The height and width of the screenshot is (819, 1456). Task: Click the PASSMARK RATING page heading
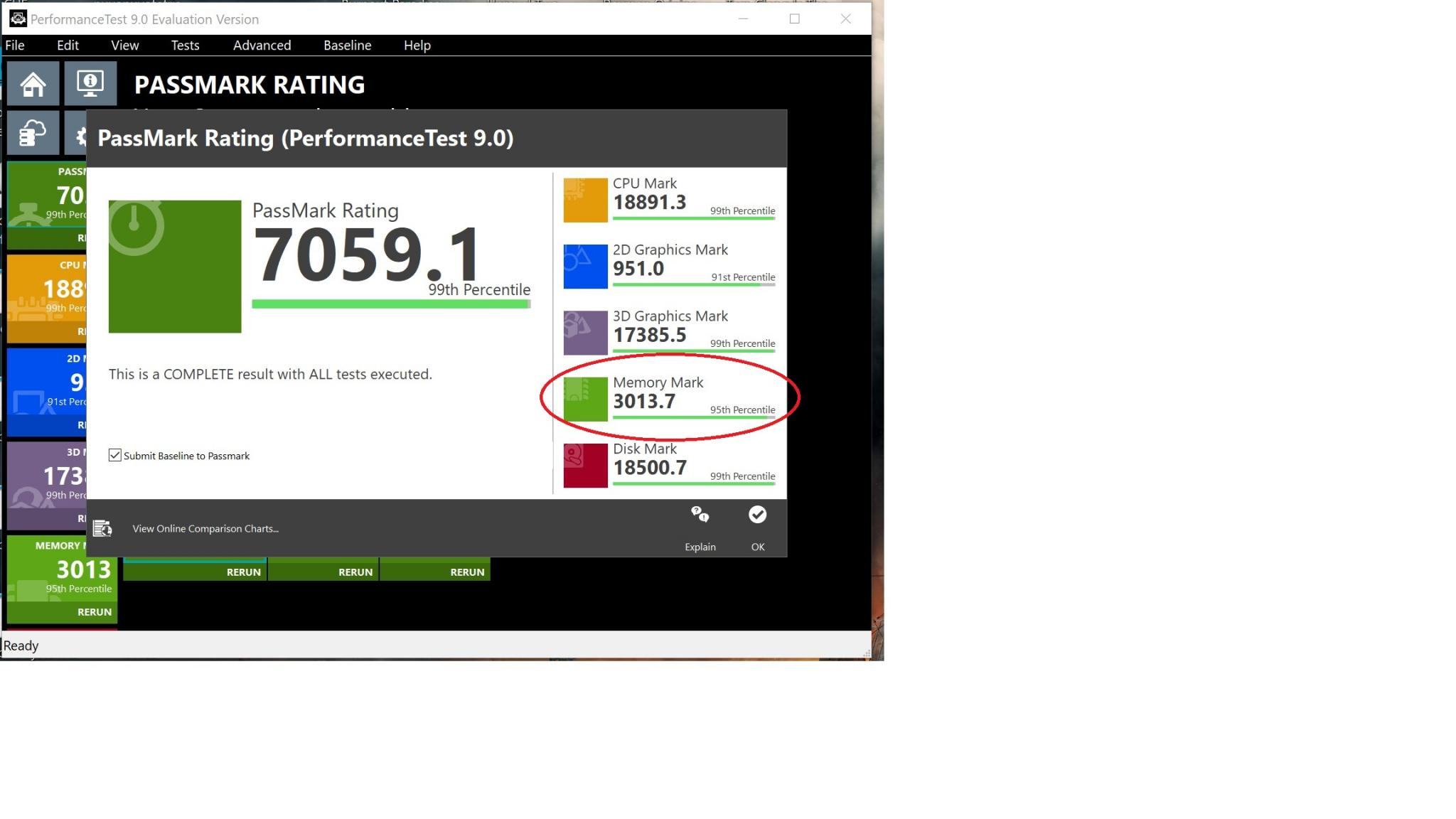250,85
